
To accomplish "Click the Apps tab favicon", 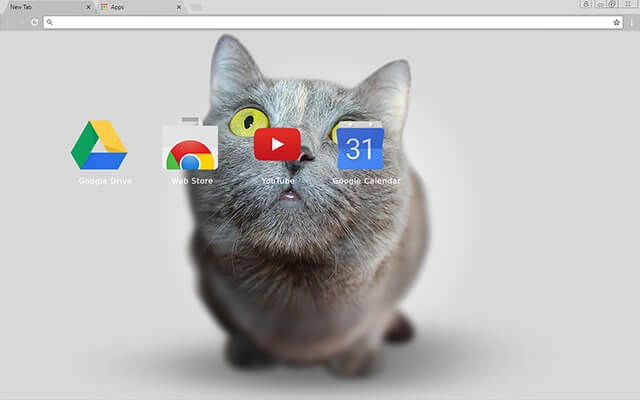I will [x=104, y=7].
